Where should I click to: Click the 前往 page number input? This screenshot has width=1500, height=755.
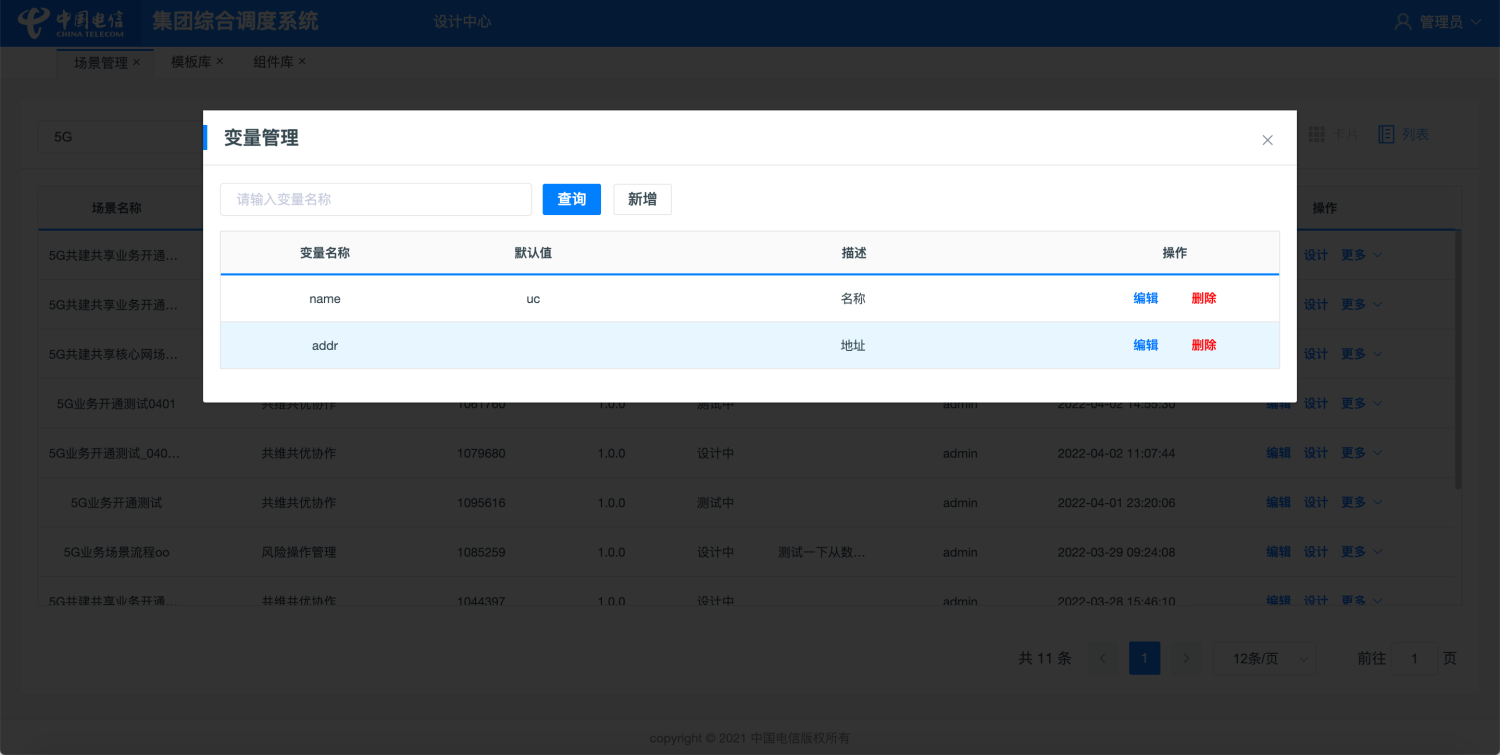click(1415, 658)
